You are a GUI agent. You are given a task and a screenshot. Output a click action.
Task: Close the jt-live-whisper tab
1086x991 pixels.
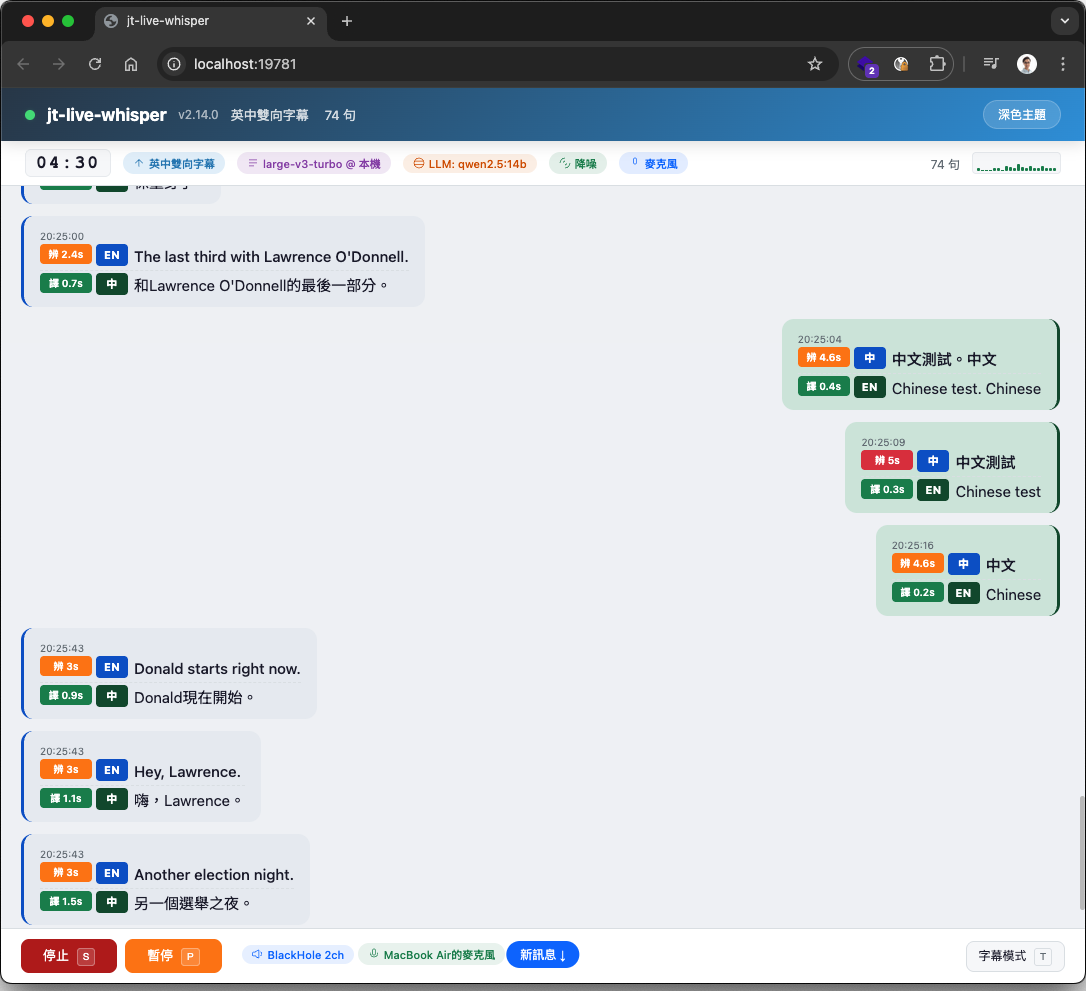point(311,21)
